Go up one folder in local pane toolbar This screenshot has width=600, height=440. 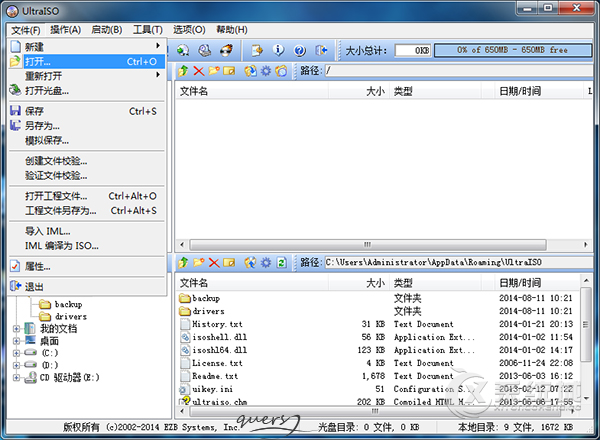[x=183, y=262]
